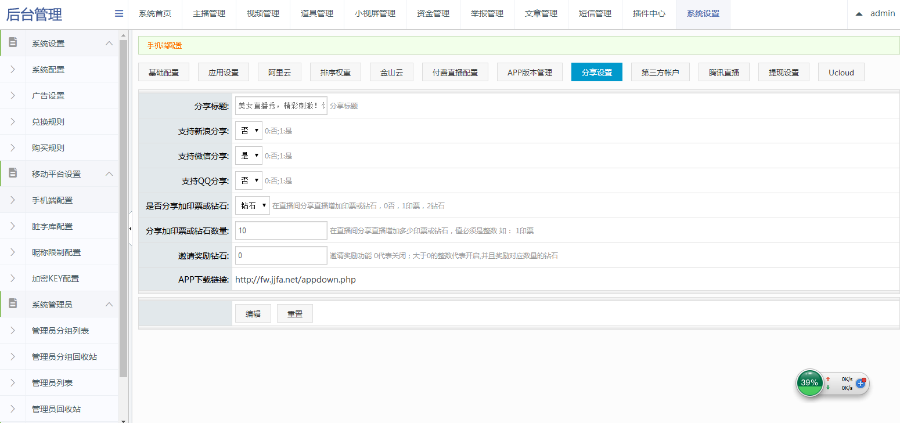Open 资金管理 in top navigation

click(x=433, y=14)
